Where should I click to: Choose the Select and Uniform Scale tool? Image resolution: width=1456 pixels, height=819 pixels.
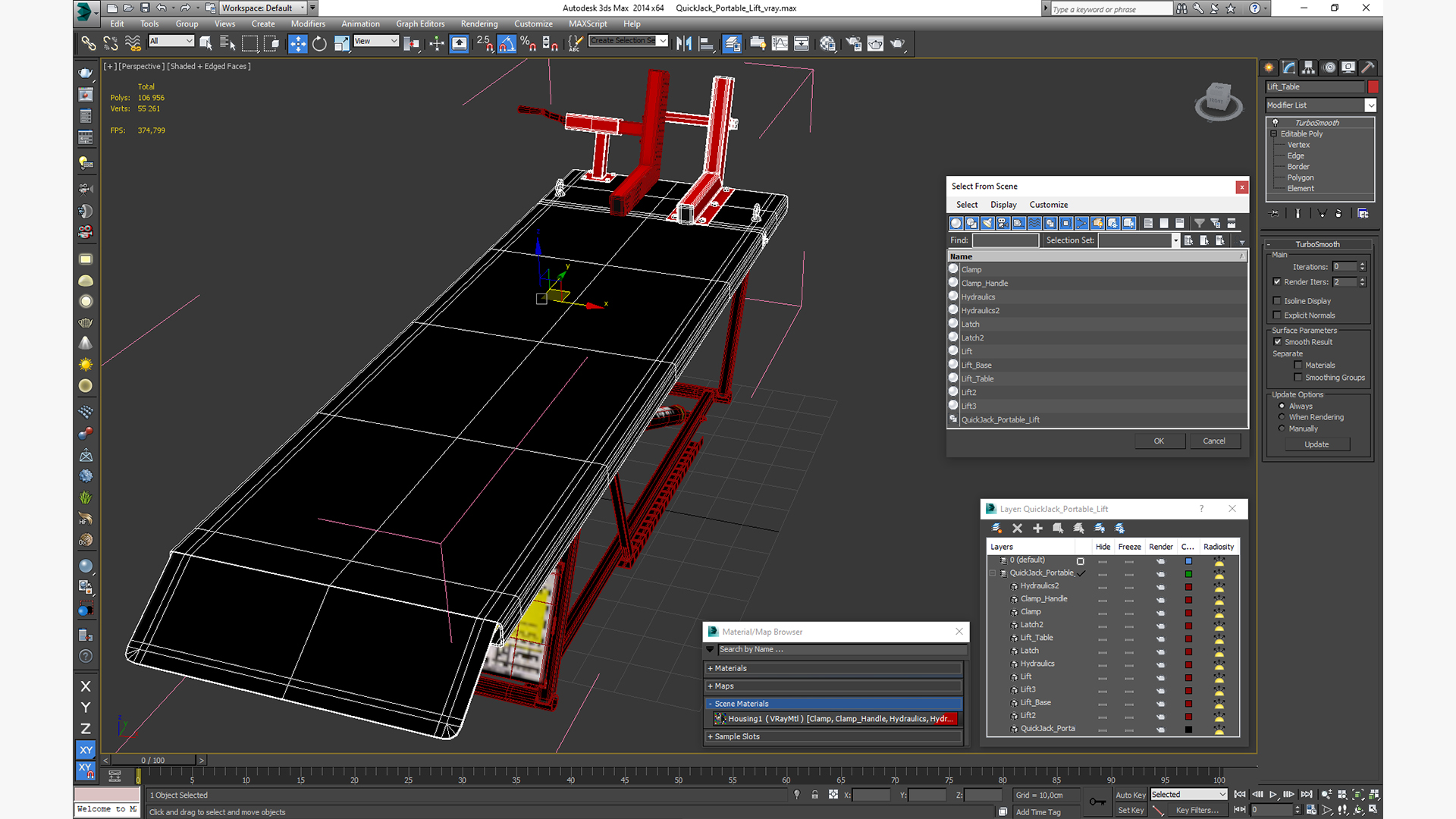point(341,44)
